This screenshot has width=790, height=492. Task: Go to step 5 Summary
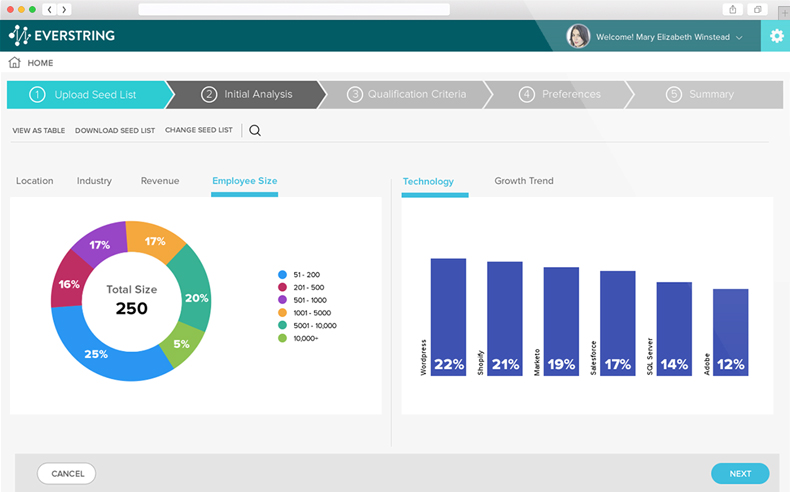coord(704,95)
